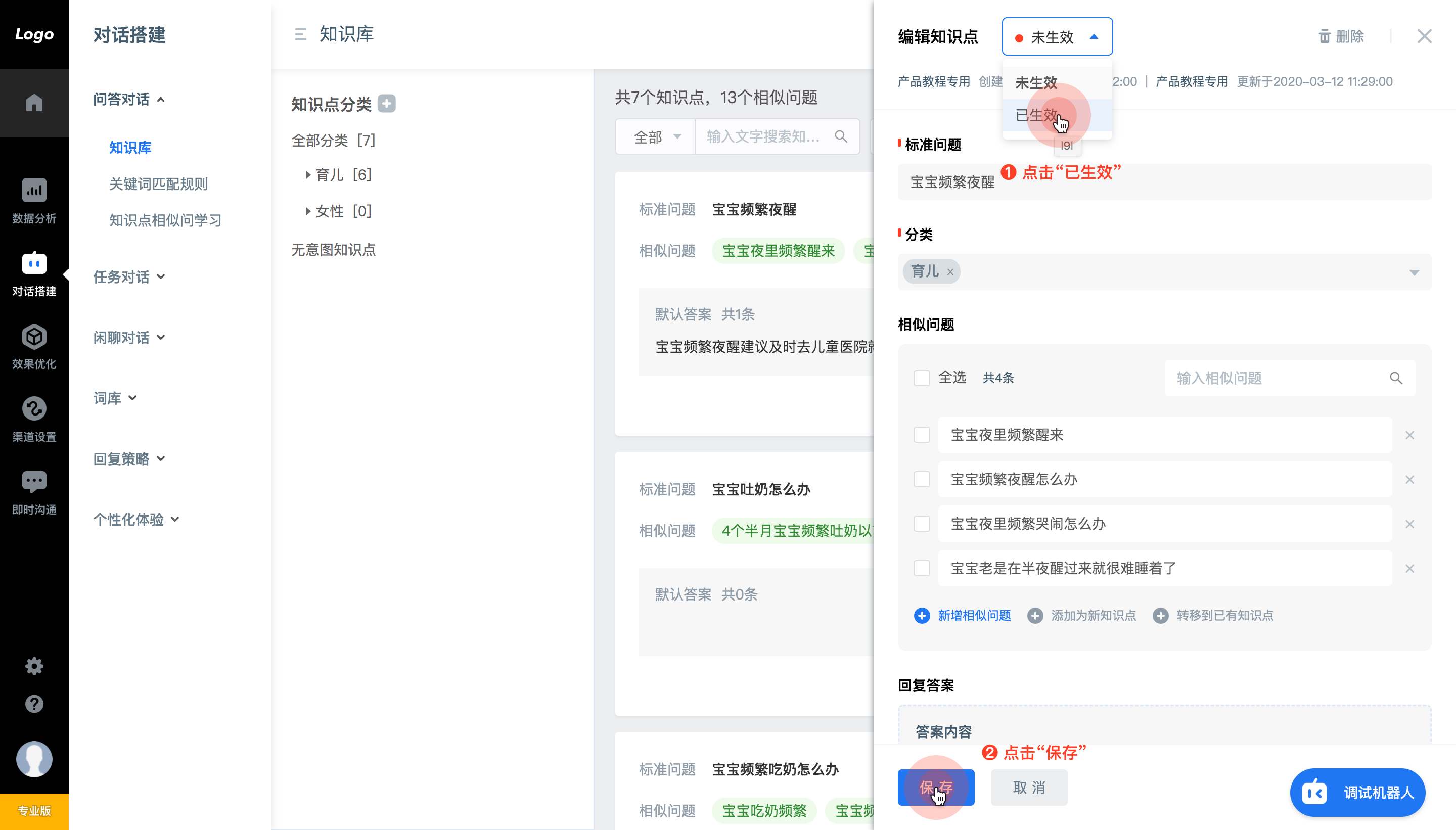Click 转移到已有知识点 plus icon
1456x830 pixels.
(x=1160, y=616)
